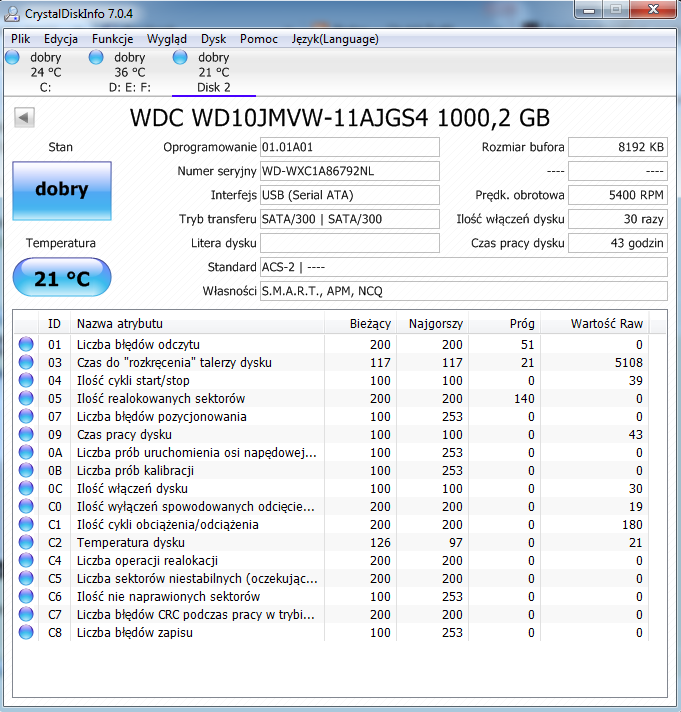Click the Oprogramowanie firmware field
Image resolution: width=681 pixels, height=712 pixels.
[350, 147]
